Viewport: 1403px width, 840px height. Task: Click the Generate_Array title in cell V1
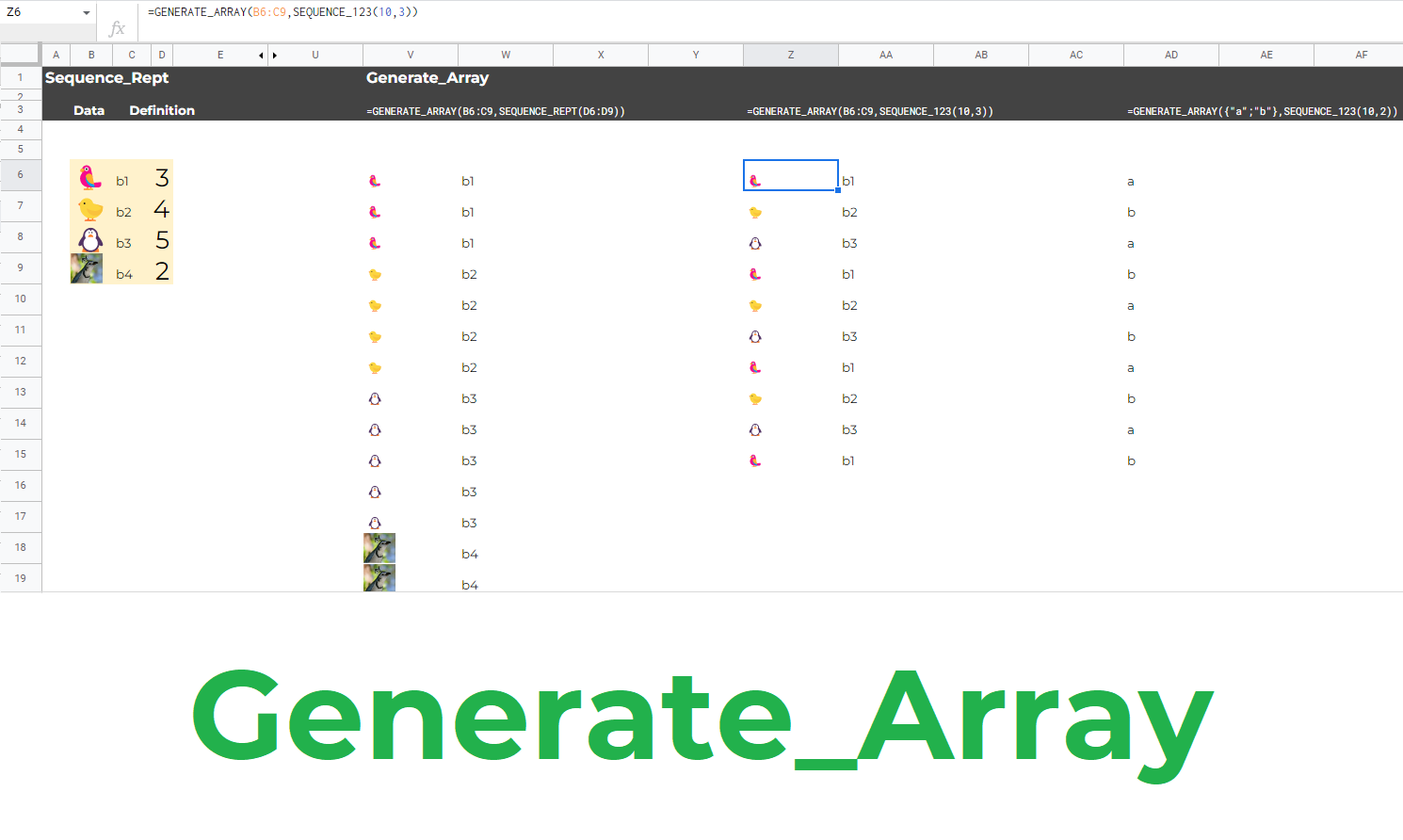(428, 77)
